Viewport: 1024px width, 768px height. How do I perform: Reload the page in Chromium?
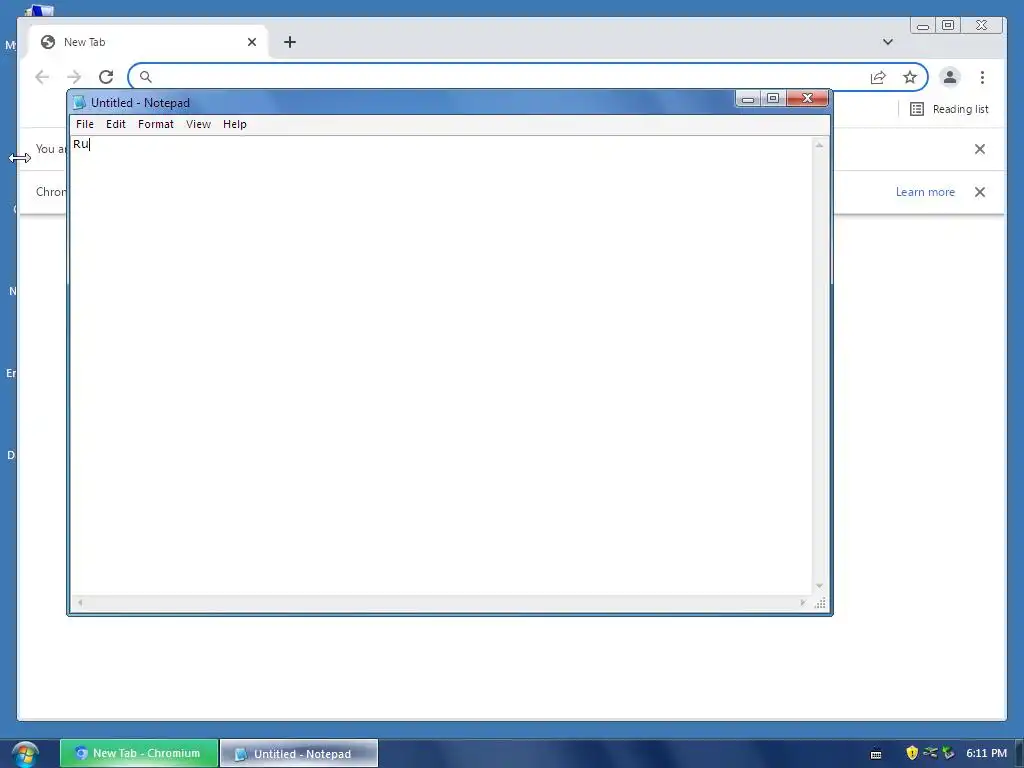106,77
